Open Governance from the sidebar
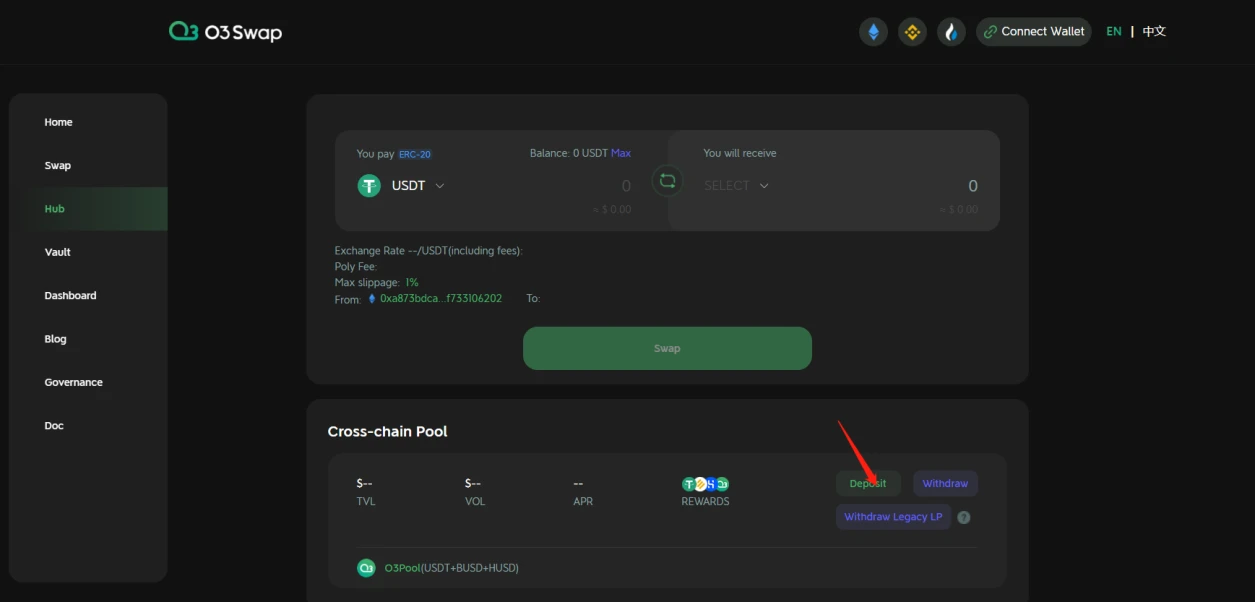This screenshot has width=1255, height=602. [x=73, y=383]
